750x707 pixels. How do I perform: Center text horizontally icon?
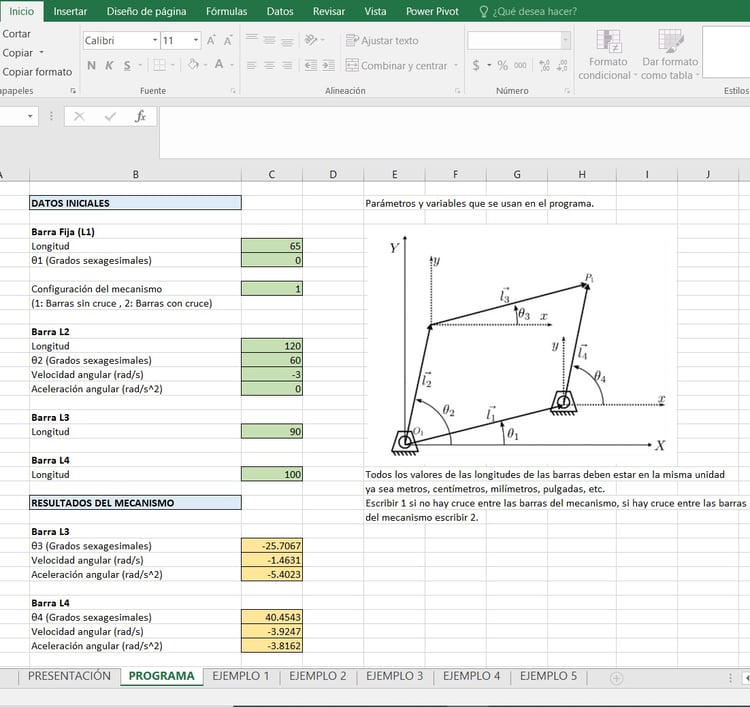point(269,66)
